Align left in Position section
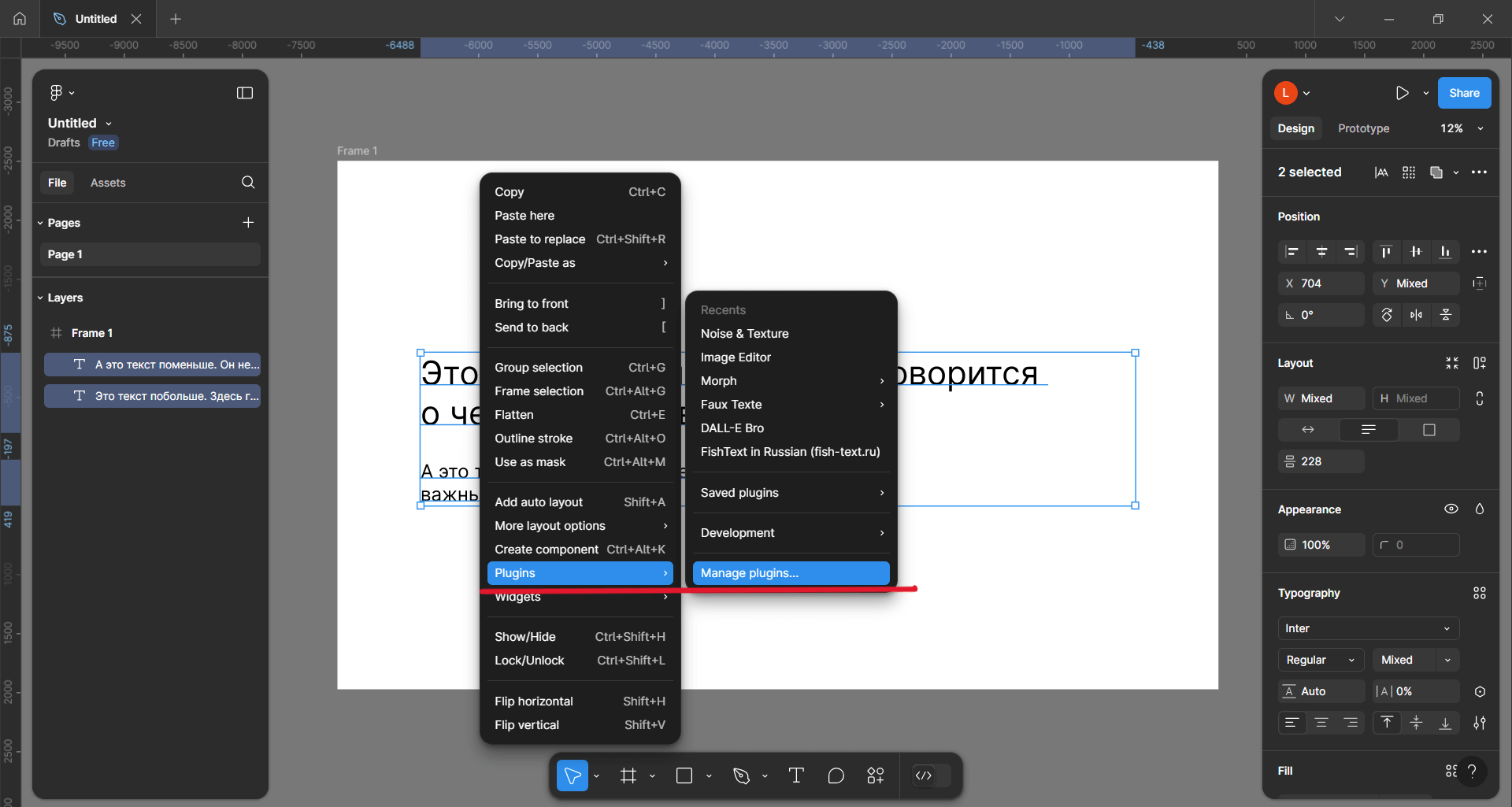 coord(1291,252)
